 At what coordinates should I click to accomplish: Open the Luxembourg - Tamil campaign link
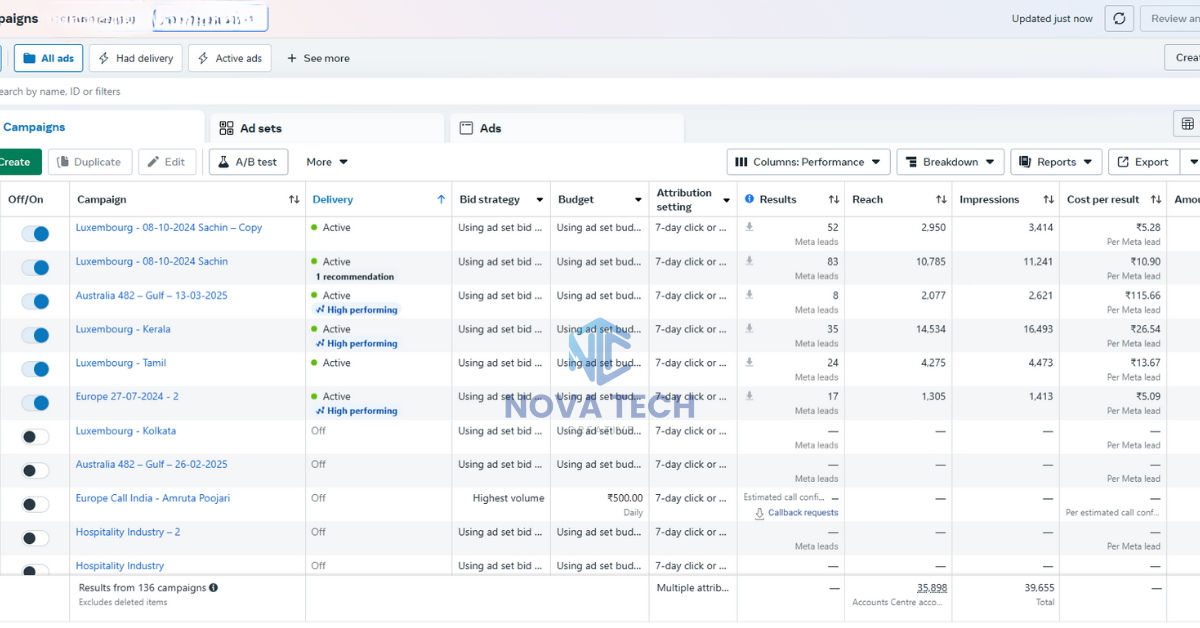point(121,363)
